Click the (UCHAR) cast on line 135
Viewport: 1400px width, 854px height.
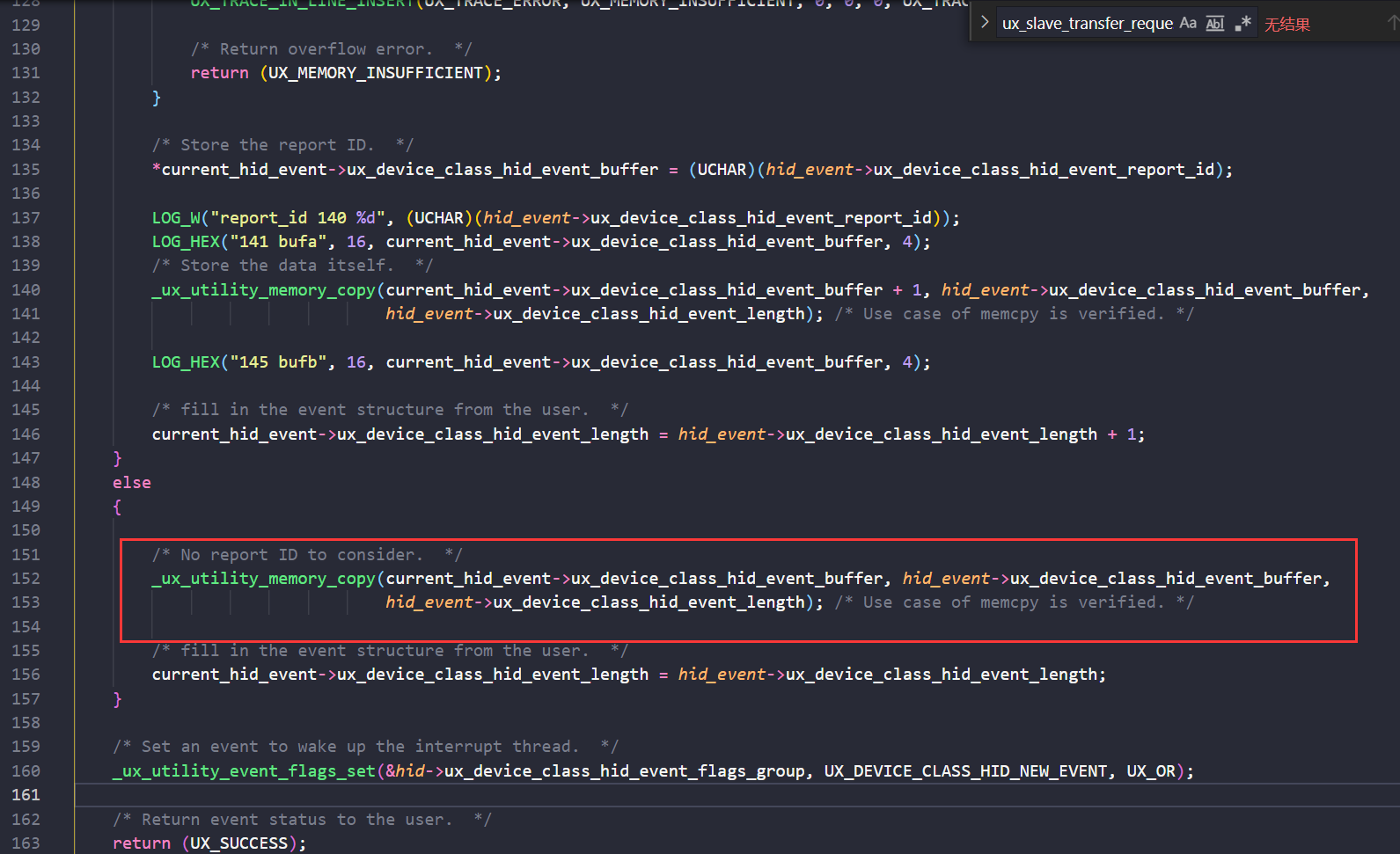click(722, 170)
